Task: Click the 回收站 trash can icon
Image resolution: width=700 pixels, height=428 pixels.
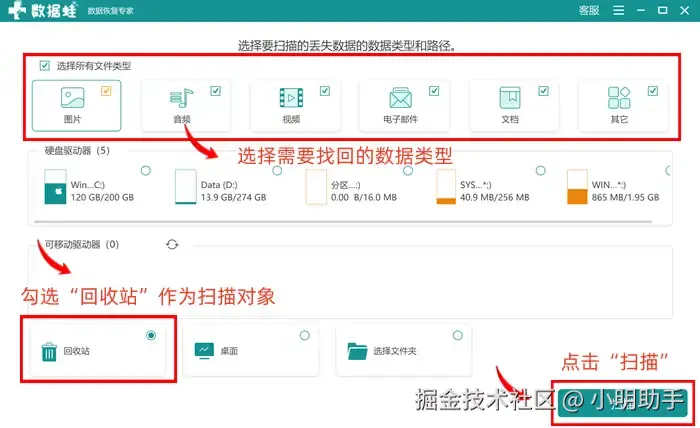Action: point(49,352)
